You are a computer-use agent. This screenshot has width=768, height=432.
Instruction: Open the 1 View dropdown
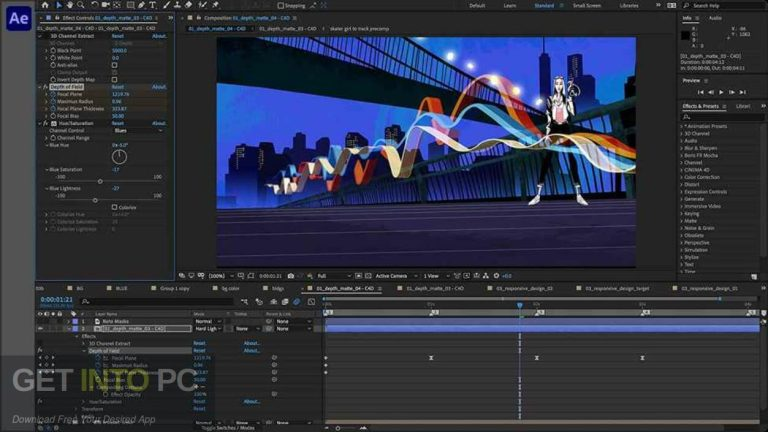click(436, 276)
